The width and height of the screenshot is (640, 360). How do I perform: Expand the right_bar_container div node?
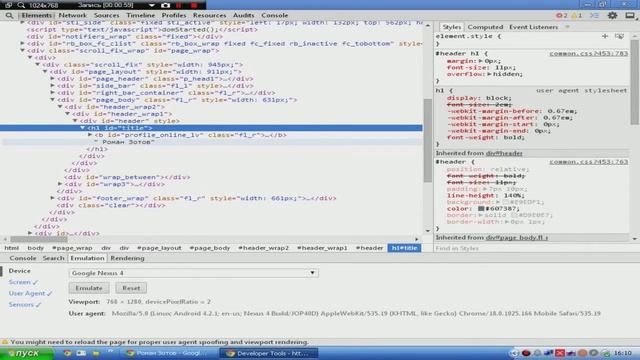click(53, 92)
